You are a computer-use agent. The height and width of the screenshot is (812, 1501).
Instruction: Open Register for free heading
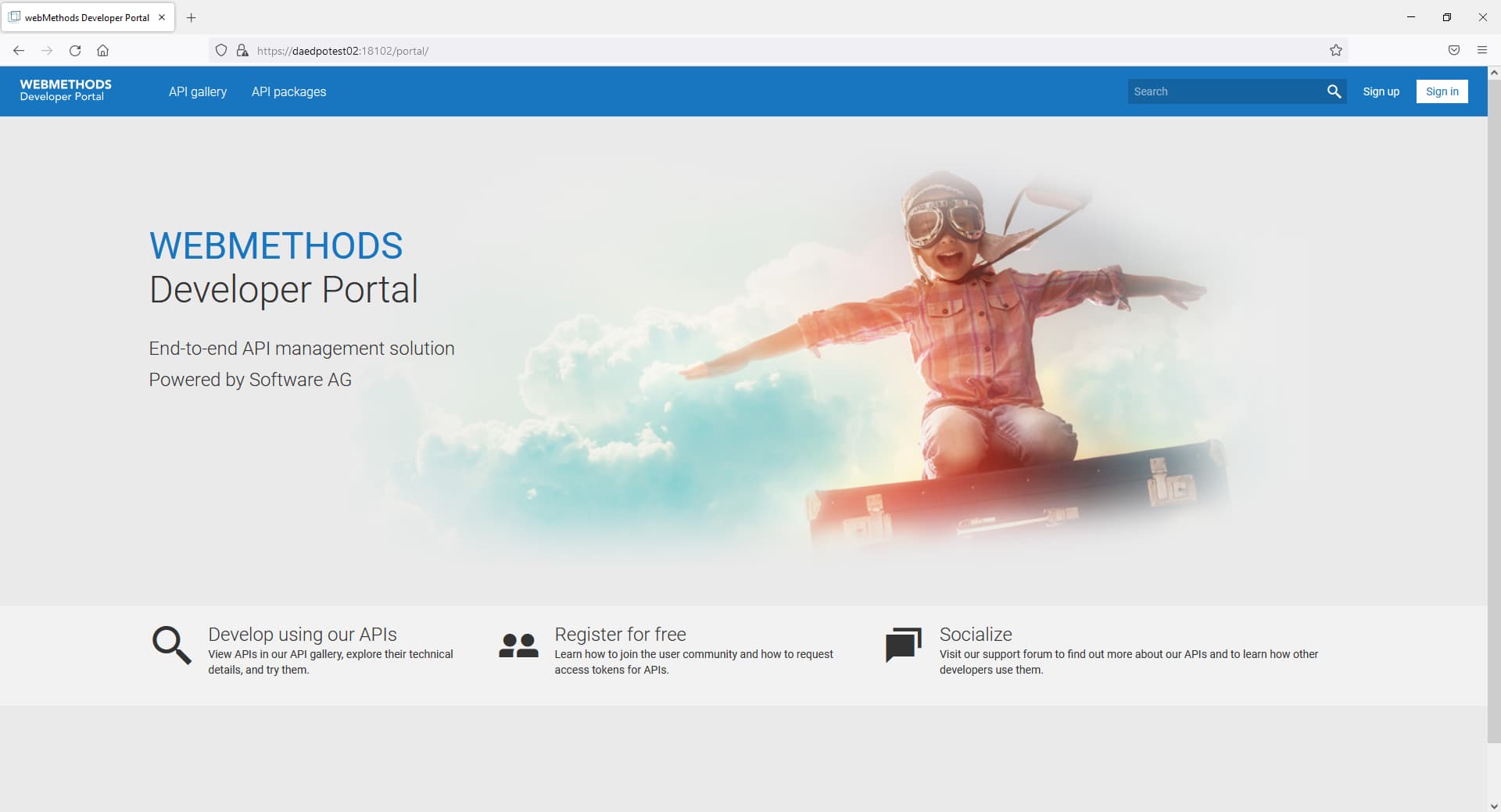[620, 634]
